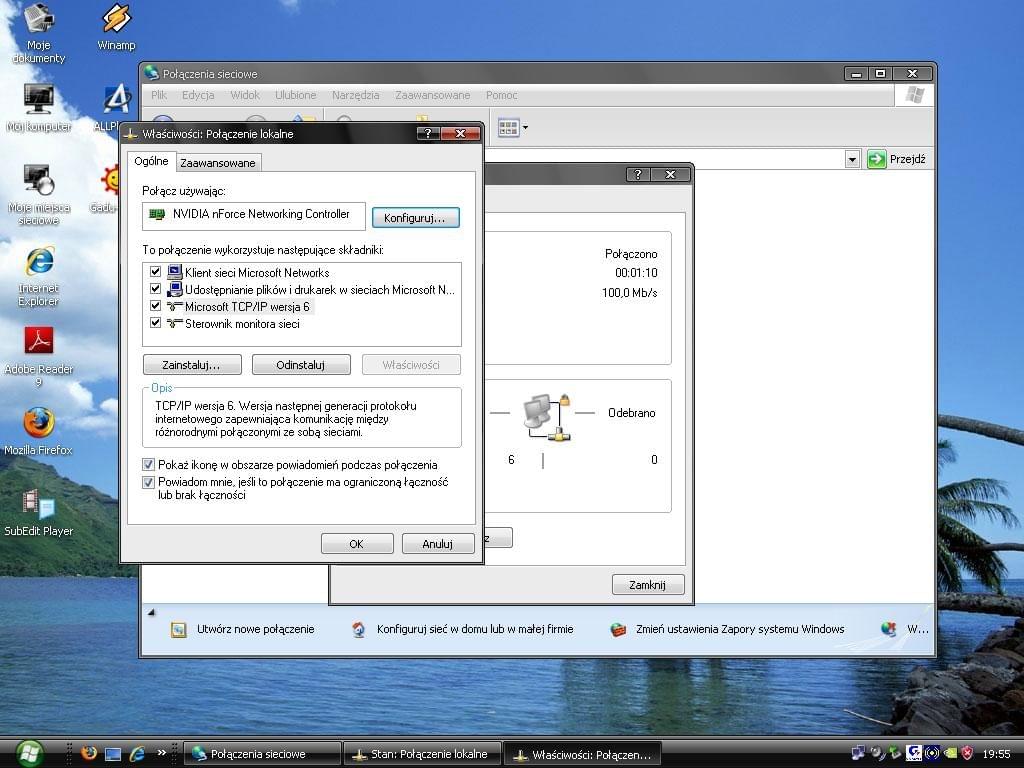The image size is (1024, 768).
Task: Click the Gigabyte tray icon
Action: click(x=914, y=753)
